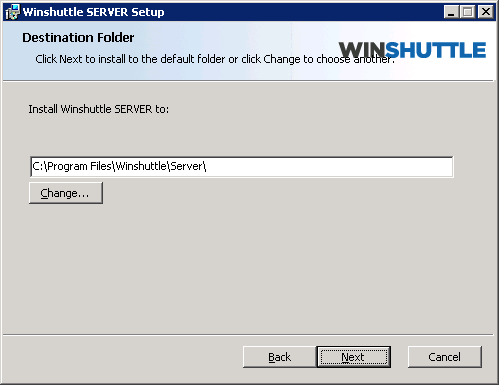Click the empty white space in the path field
This screenshot has width=499, height=386.
[x=330, y=167]
